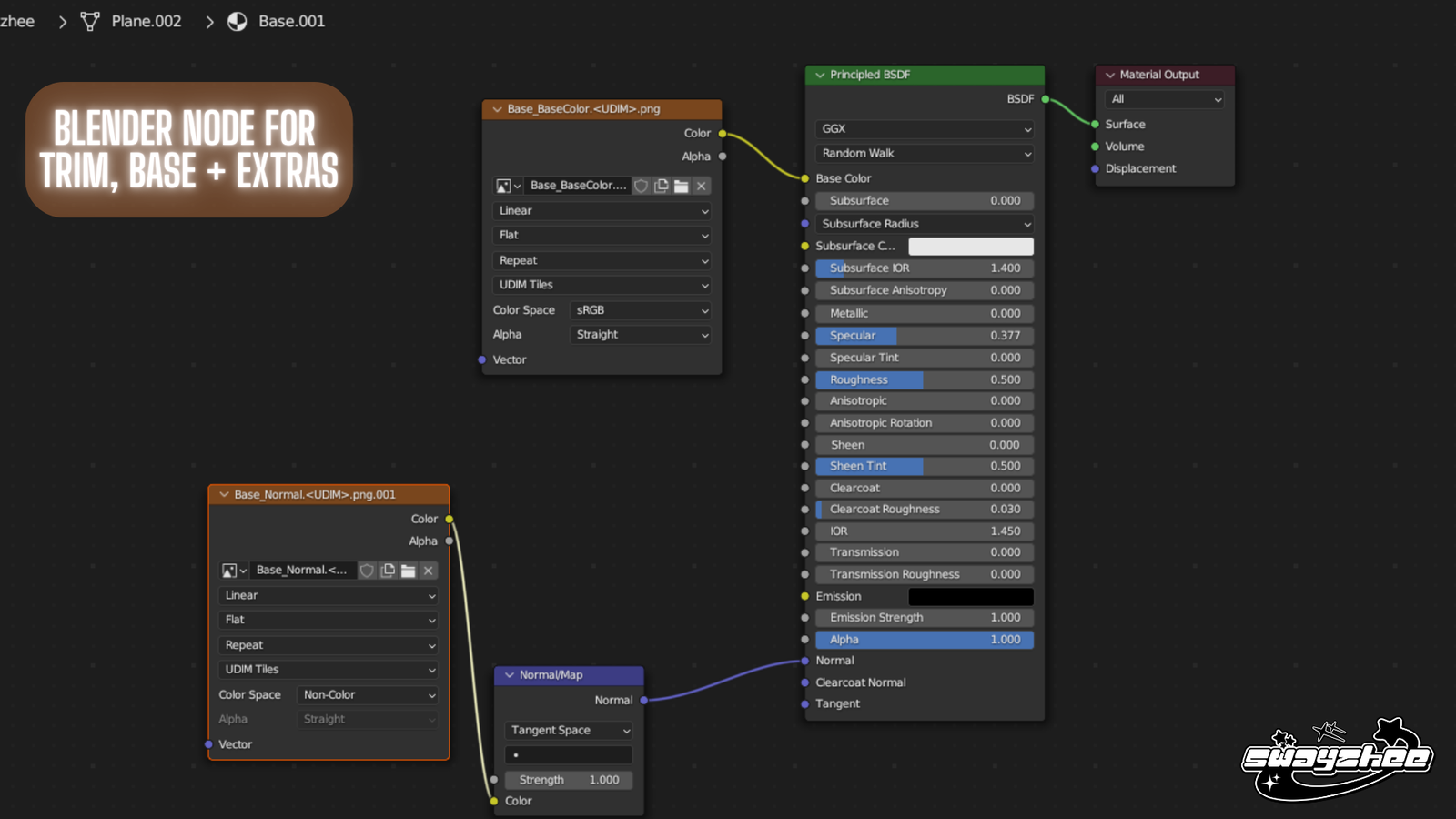Open Linear interpolation dropdown in Base_BaseColor node
Screen dimensions: 1456x819
coord(602,211)
